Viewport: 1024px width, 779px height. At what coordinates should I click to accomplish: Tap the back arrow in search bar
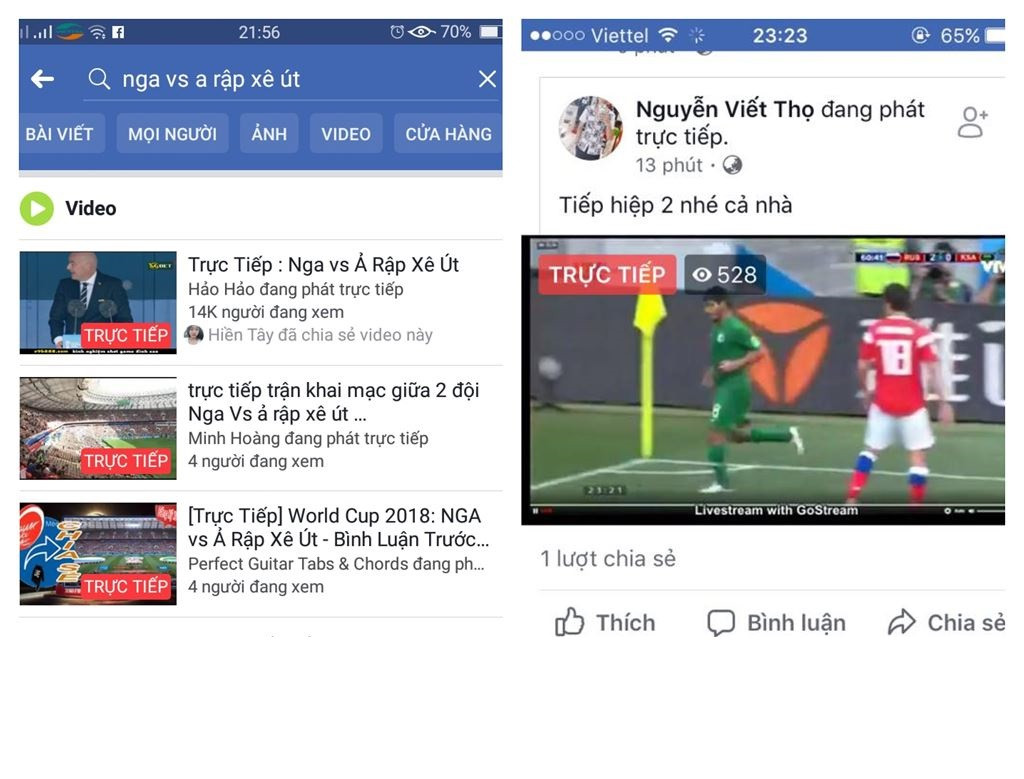42,79
